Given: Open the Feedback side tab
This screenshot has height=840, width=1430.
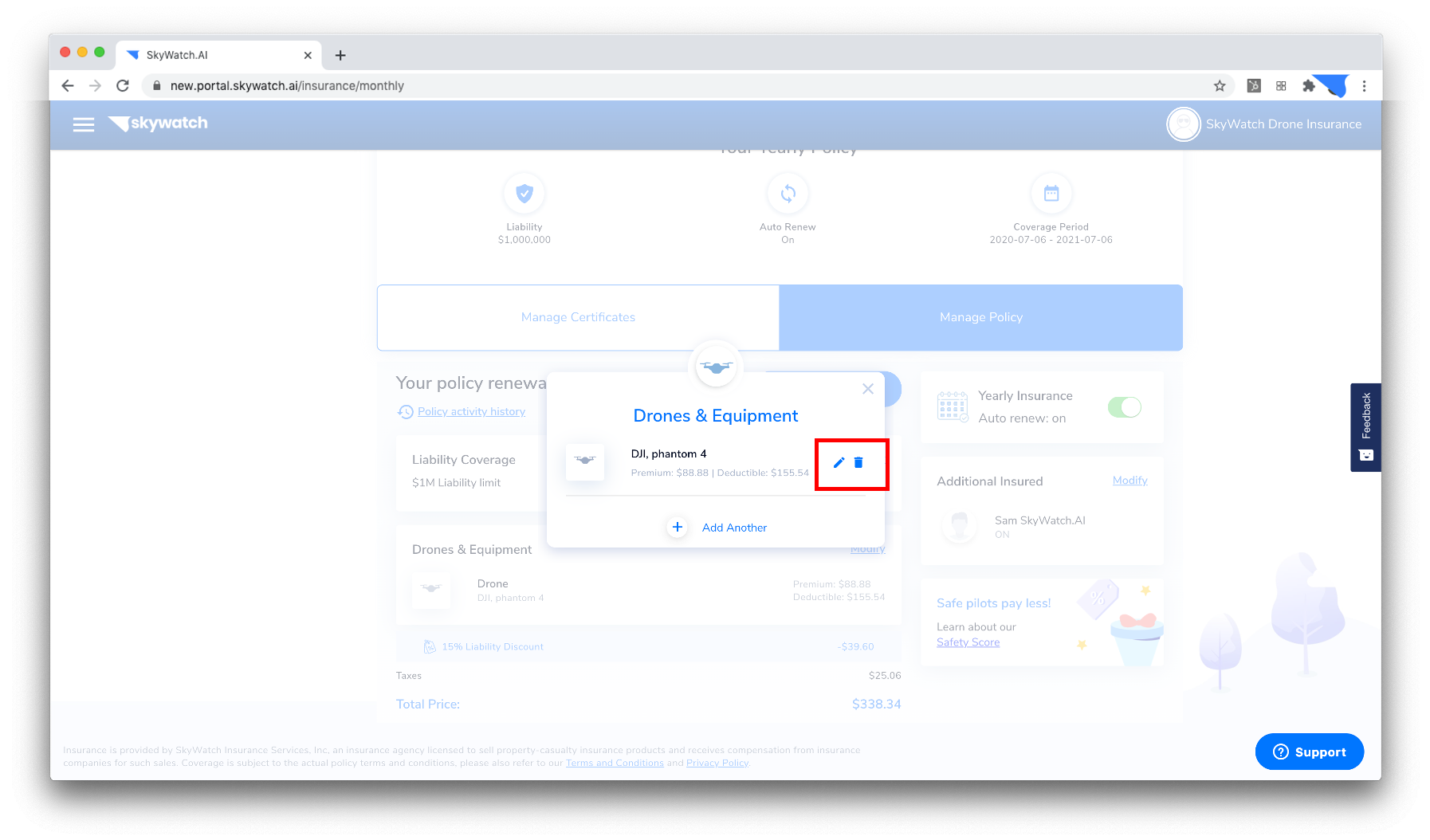Looking at the screenshot, I should point(1365,427).
